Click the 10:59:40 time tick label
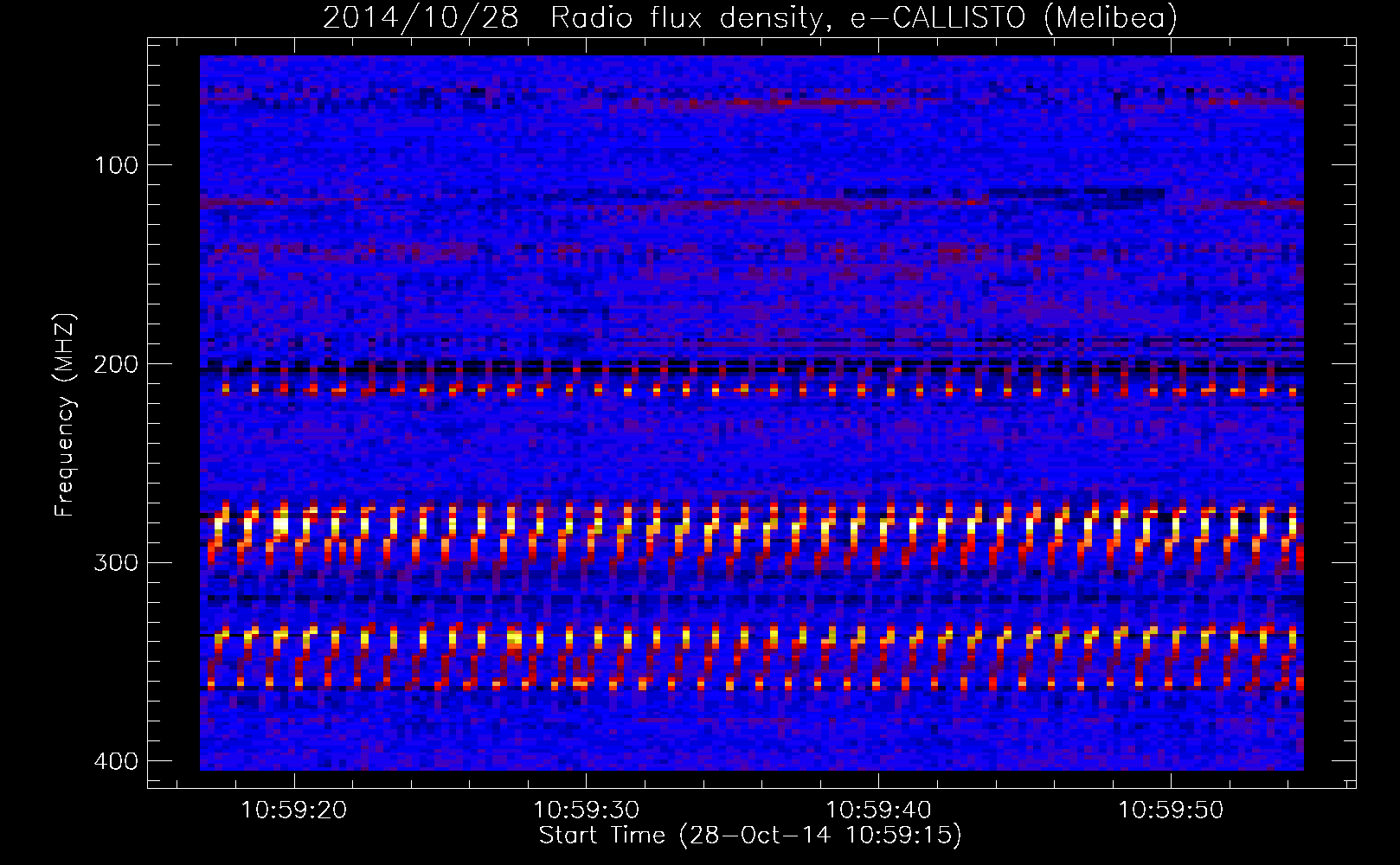The width and height of the screenshot is (1400, 865). (x=879, y=811)
